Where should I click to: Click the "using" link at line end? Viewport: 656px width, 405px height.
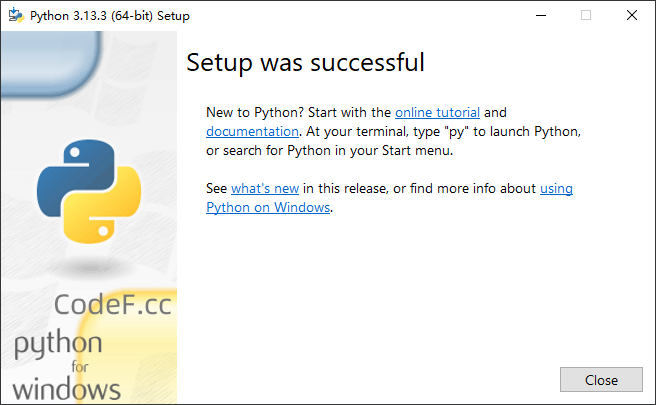pos(556,189)
